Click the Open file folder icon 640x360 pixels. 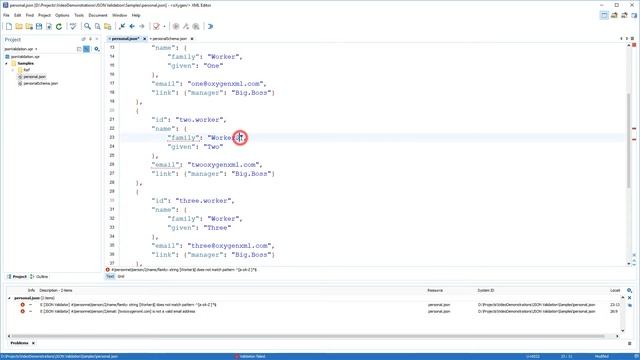(19, 27)
